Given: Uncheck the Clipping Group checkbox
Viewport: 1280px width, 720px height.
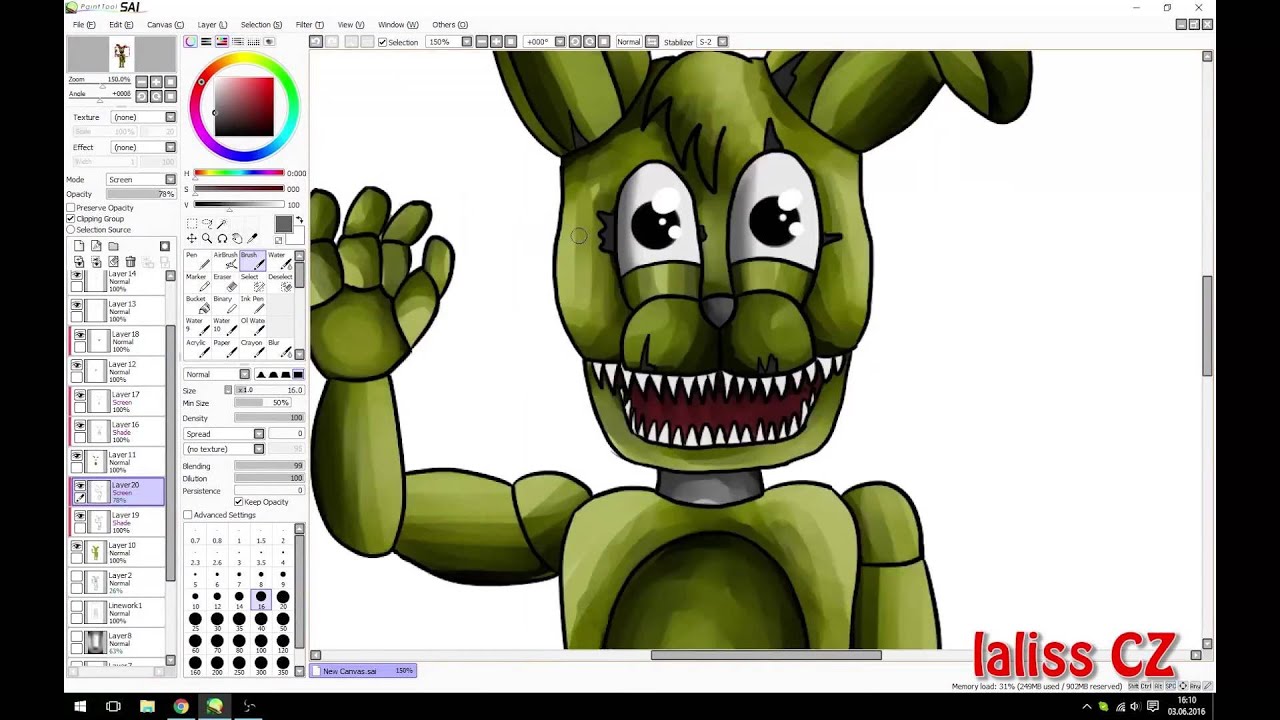Looking at the screenshot, I should [x=71, y=219].
